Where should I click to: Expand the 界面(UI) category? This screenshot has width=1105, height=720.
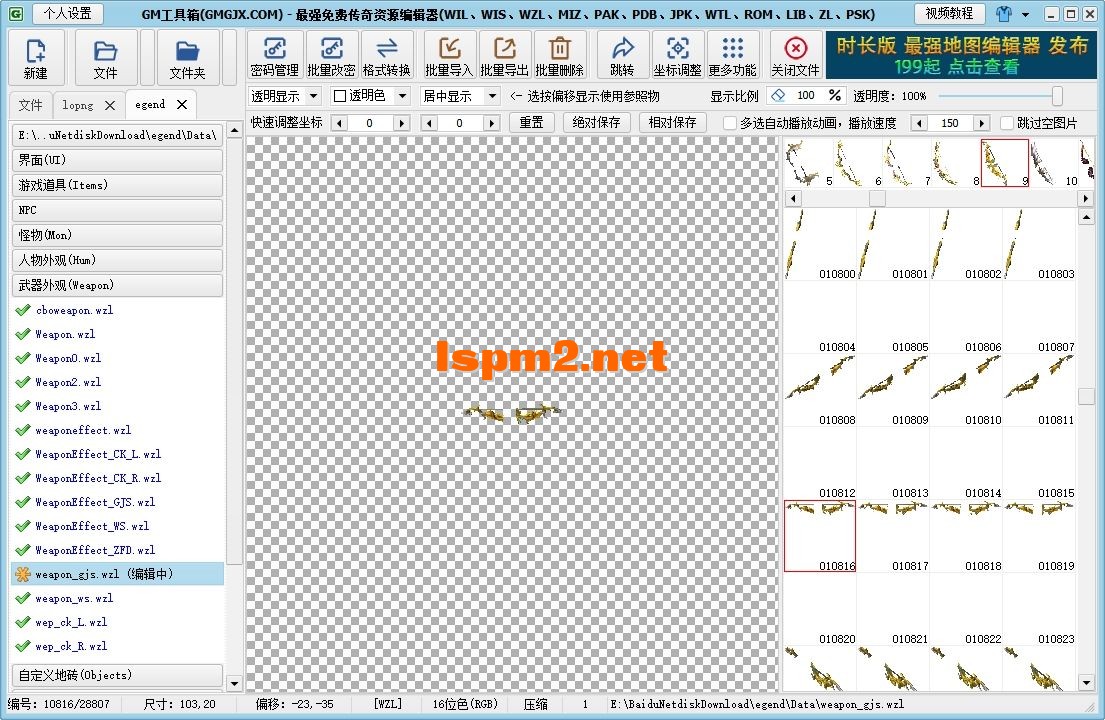point(117,160)
